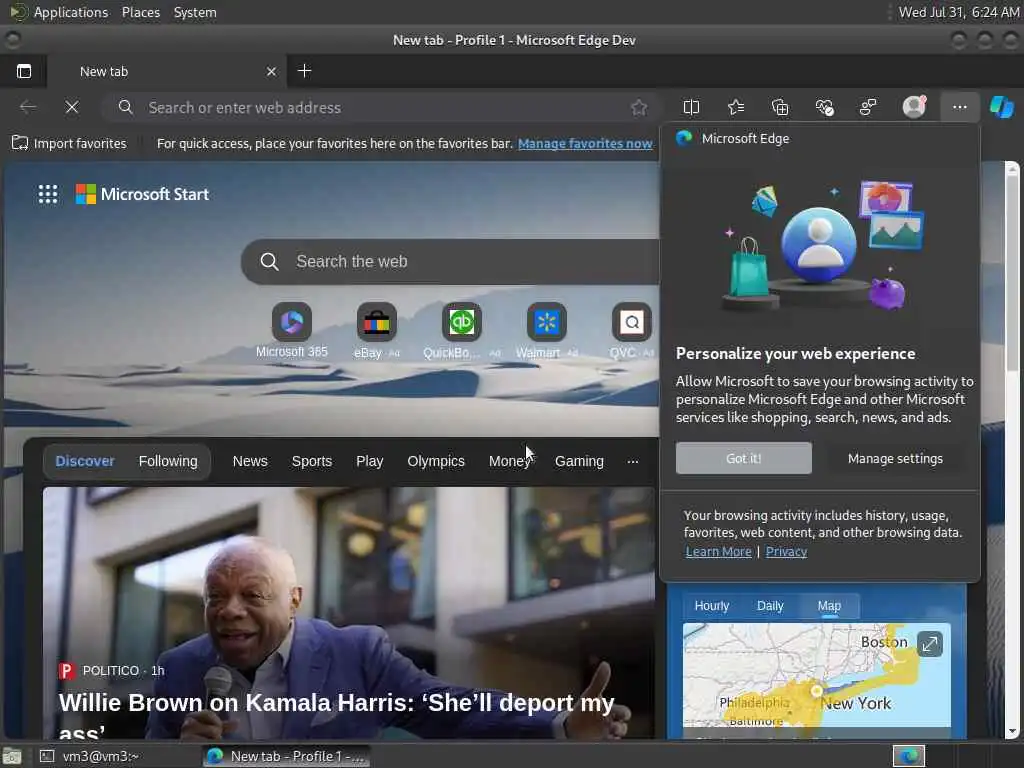Open the profile avatar
This screenshot has width=1024, height=768.
click(x=914, y=106)
